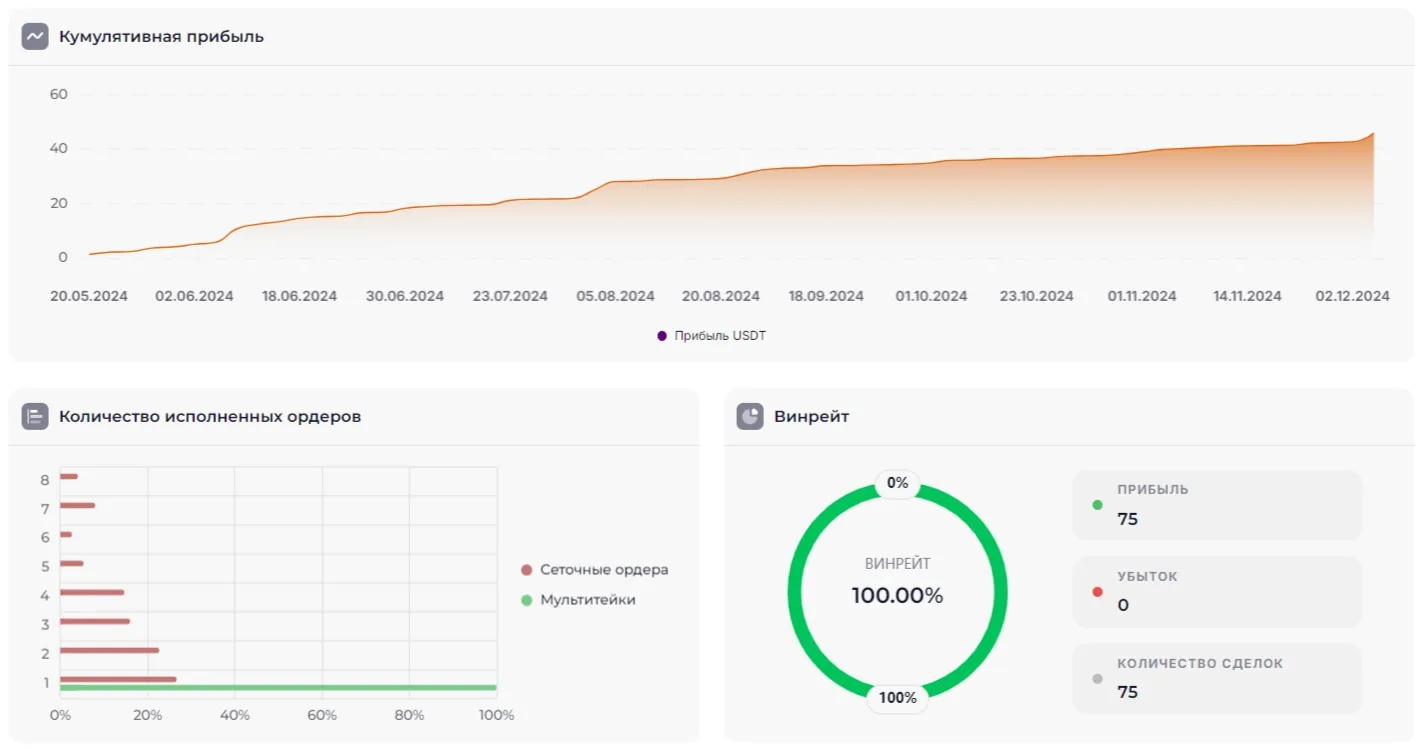Click the Количество сделок stat card
Viewport: 1423px width, 753px height.
pyautogui.click(x=1217, y=678)
